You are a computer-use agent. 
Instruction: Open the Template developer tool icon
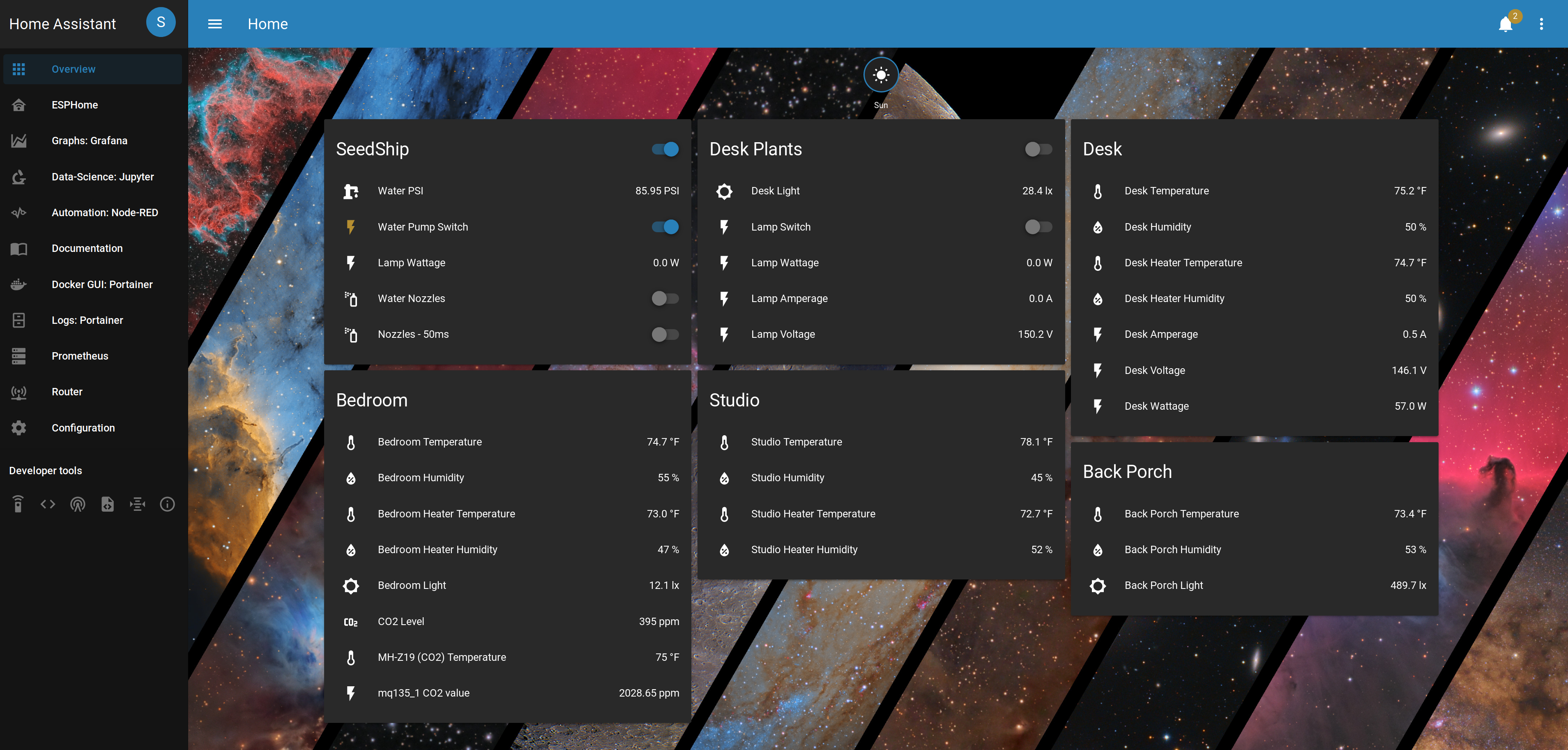108,504
